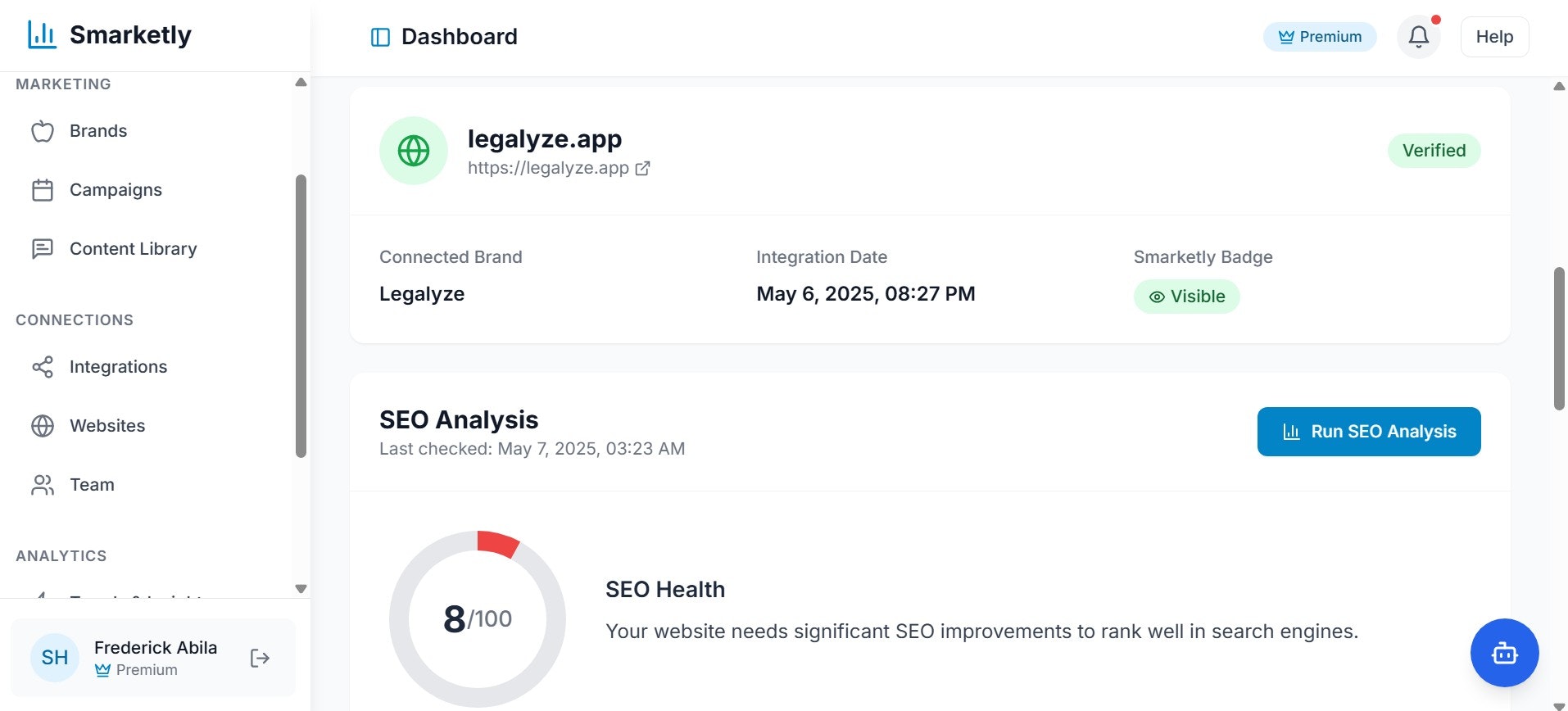Viewport: 1568px width, 711px height.
Task: Click the legalyze.app site heading
Action: [545, 139]
